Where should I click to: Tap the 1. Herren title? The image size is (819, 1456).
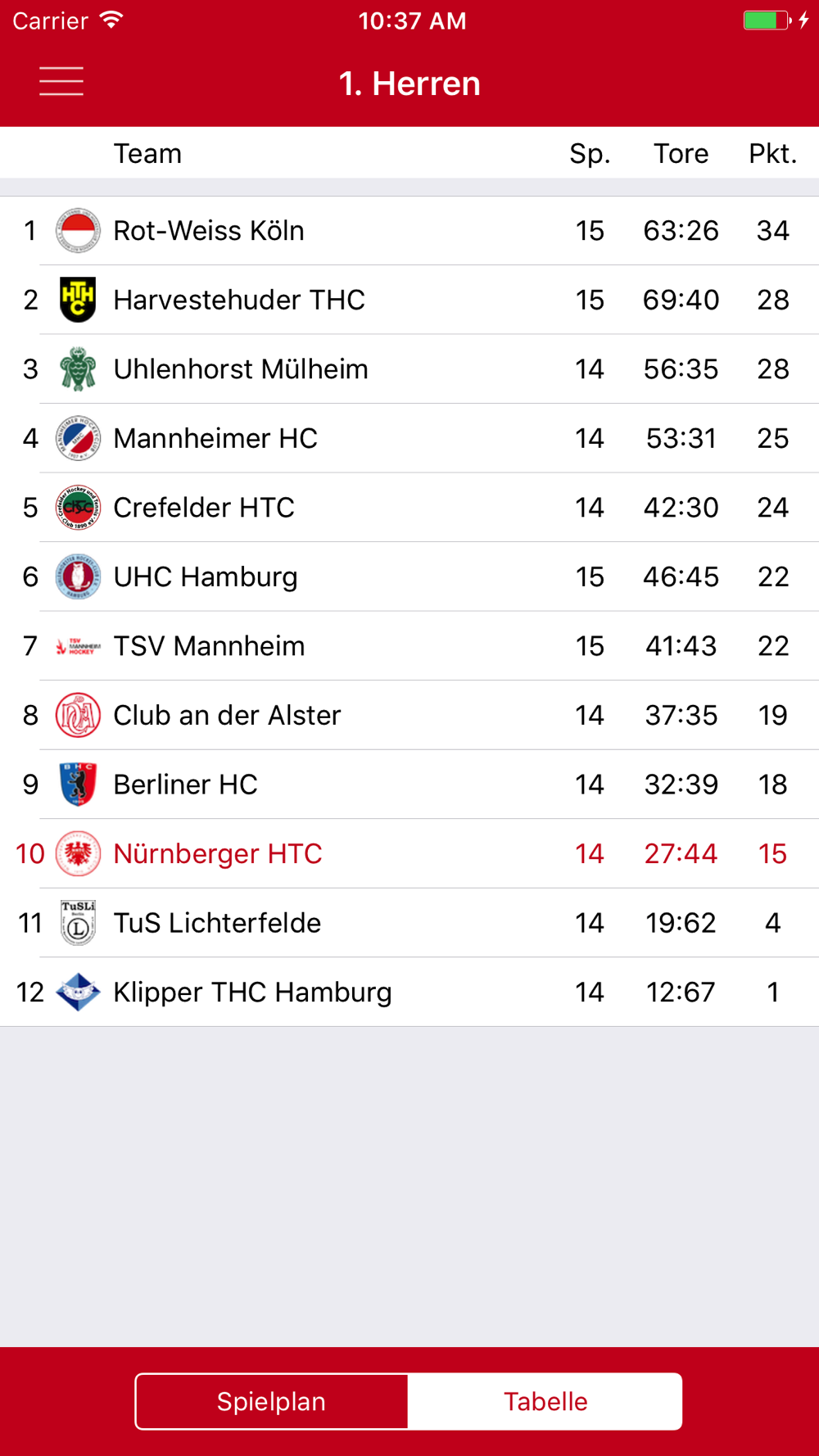tap(409, 84)
